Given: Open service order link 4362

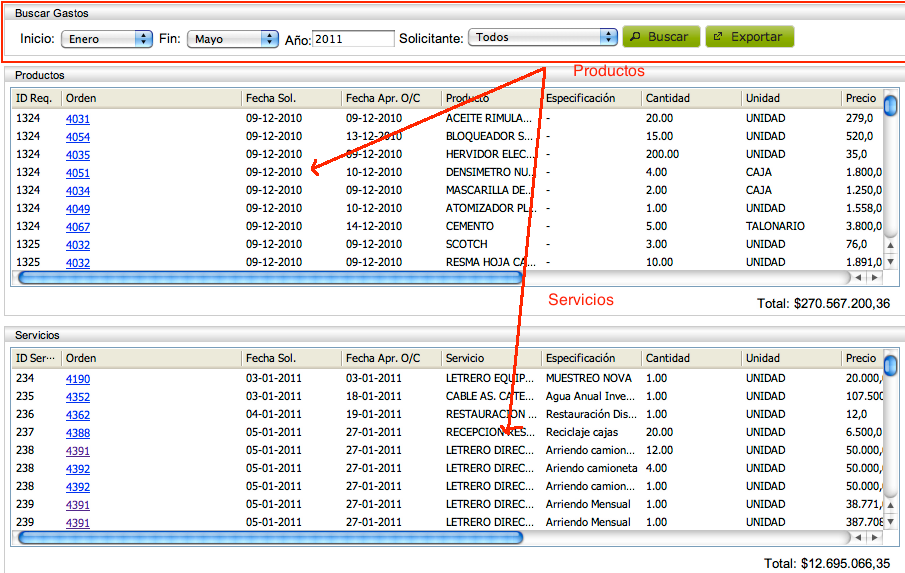Looking at the screenshot, I should [x=78, y=415].
